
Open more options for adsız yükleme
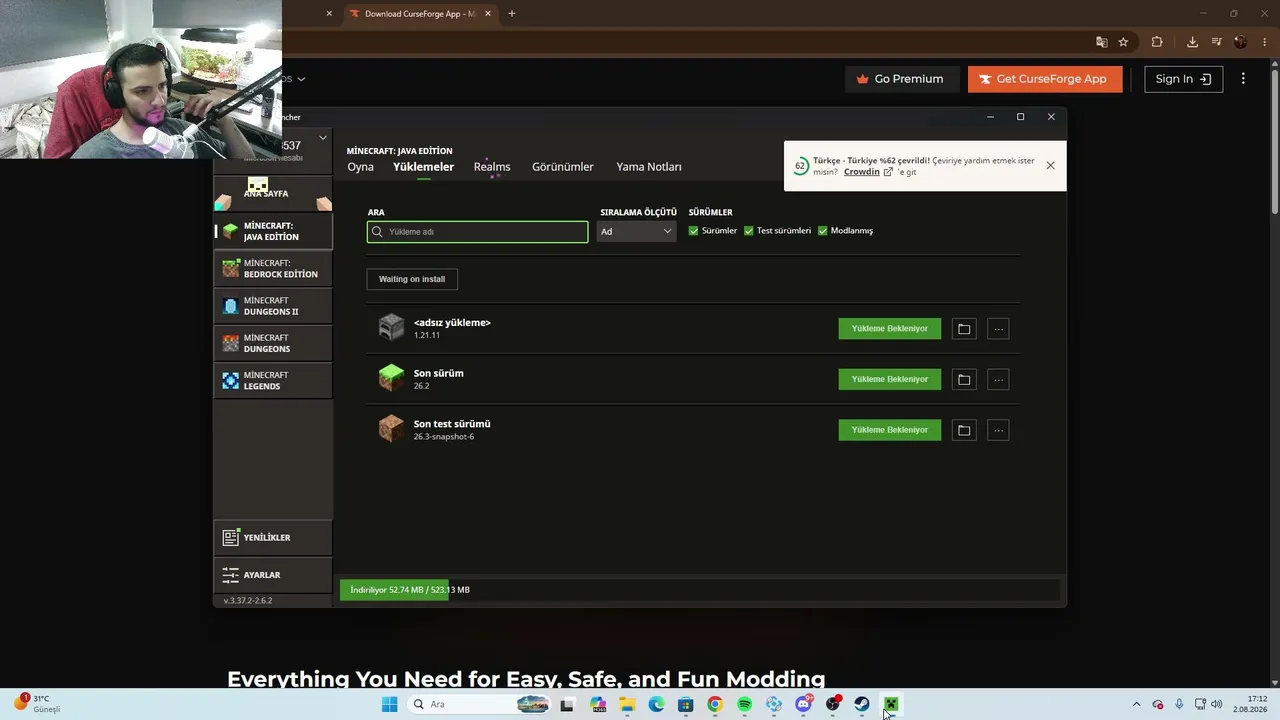pos(998,329)
